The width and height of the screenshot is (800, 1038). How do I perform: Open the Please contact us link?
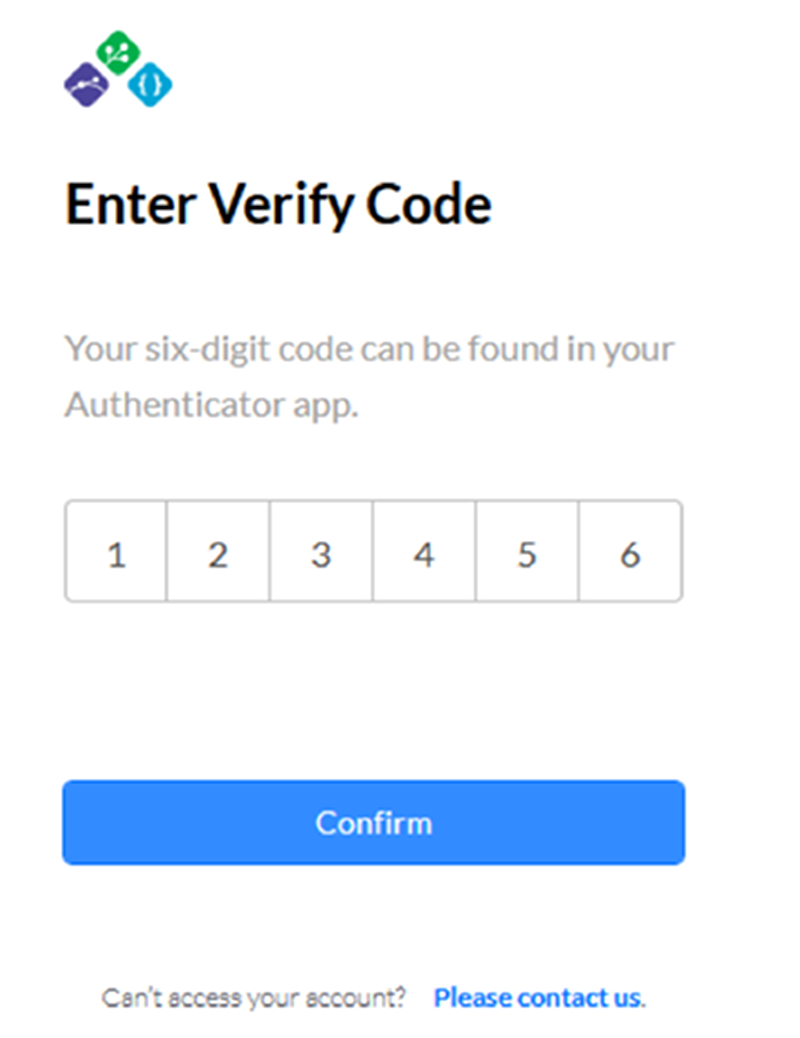pos(536,996)
